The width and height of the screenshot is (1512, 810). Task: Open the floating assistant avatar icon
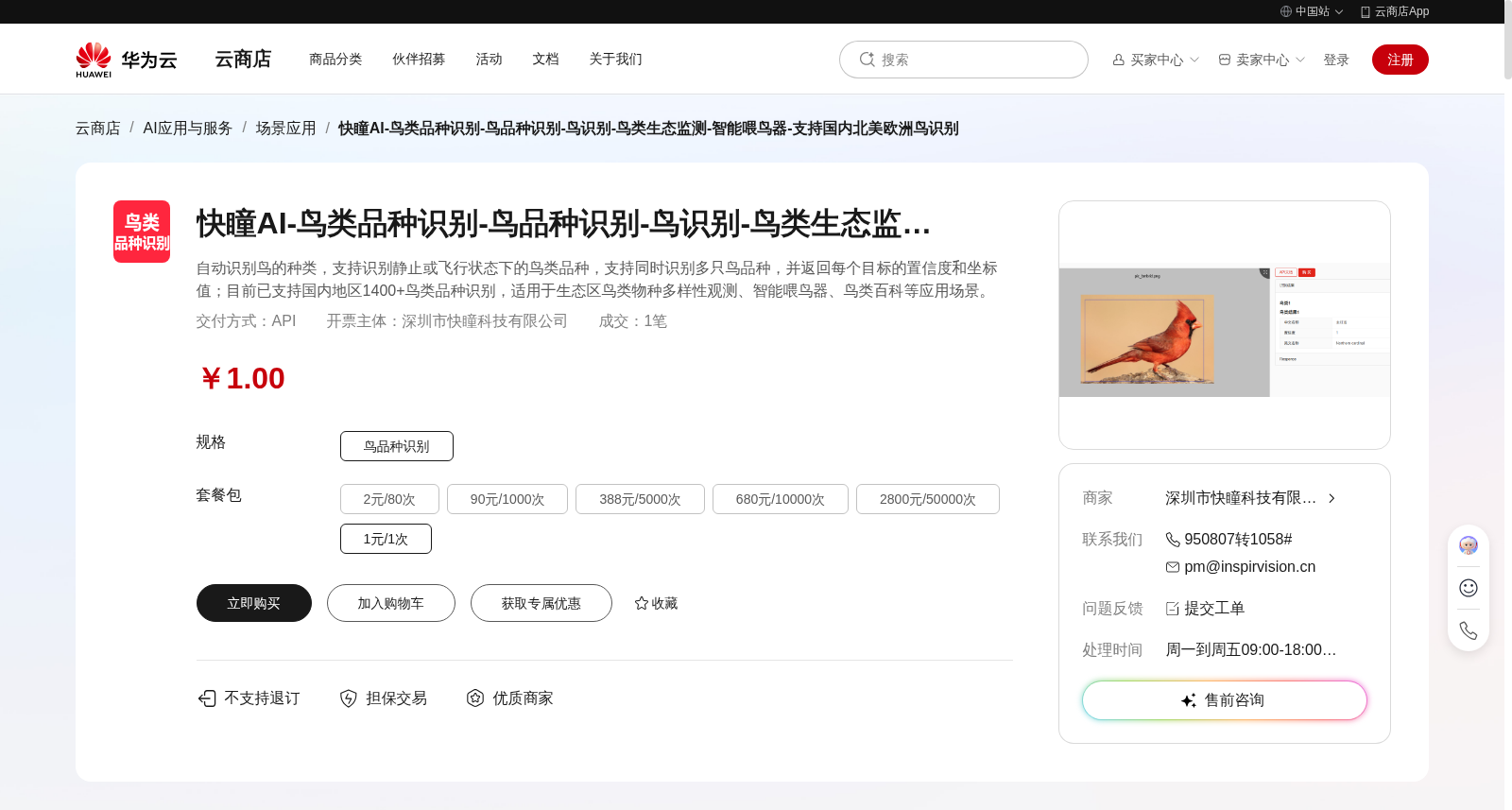[x=1469, y=545]
